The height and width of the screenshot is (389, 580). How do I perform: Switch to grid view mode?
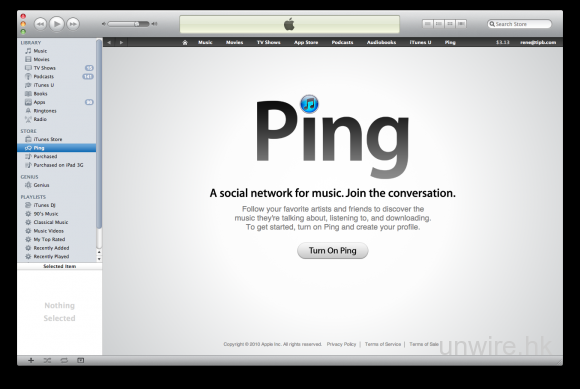(450, 24)
